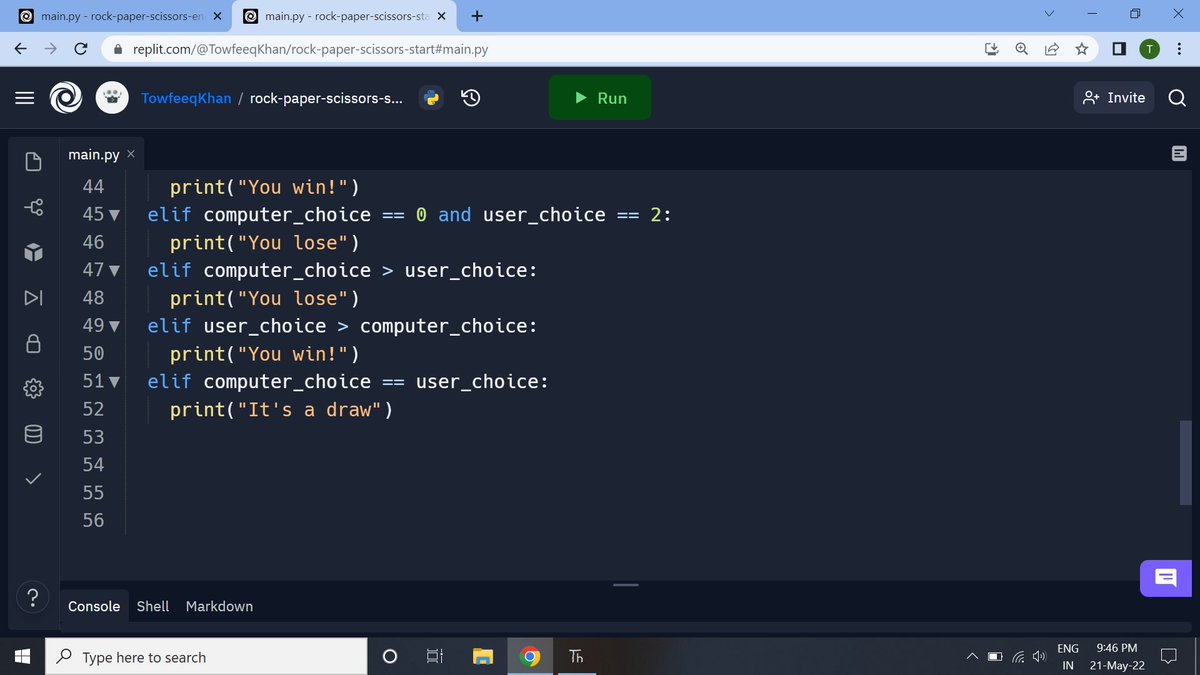Open the notification center icon

pyautogui.click(x=1168, y=657)
